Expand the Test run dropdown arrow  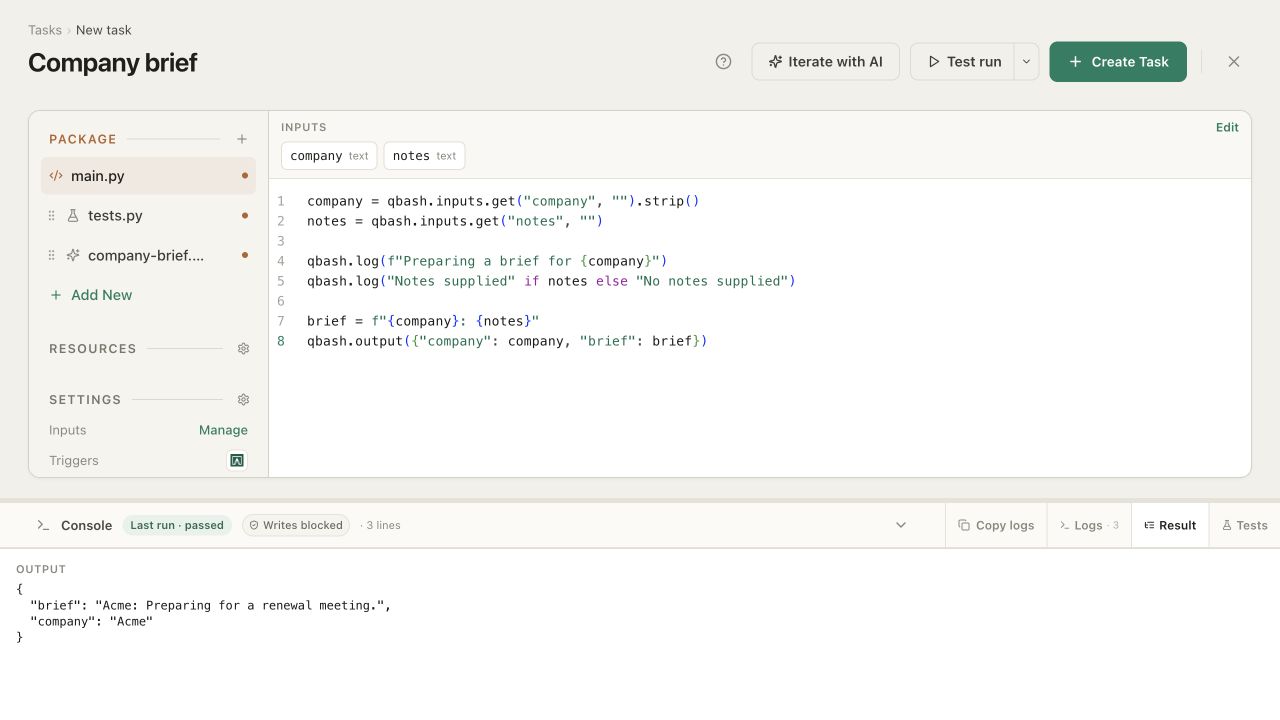pyautogui.click(x=1026, y=62)
